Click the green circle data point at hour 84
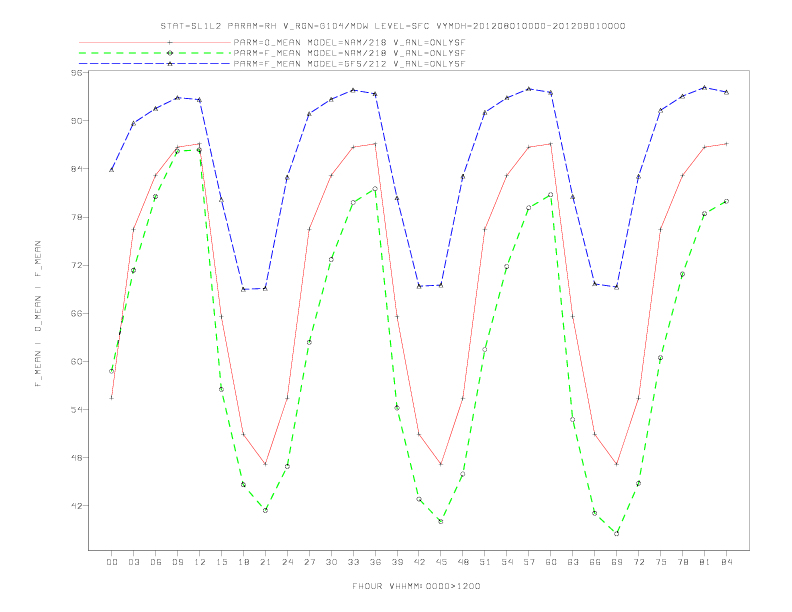Viewport: 792px width, 612px height. pyautogui.click(x=726, y=201)
